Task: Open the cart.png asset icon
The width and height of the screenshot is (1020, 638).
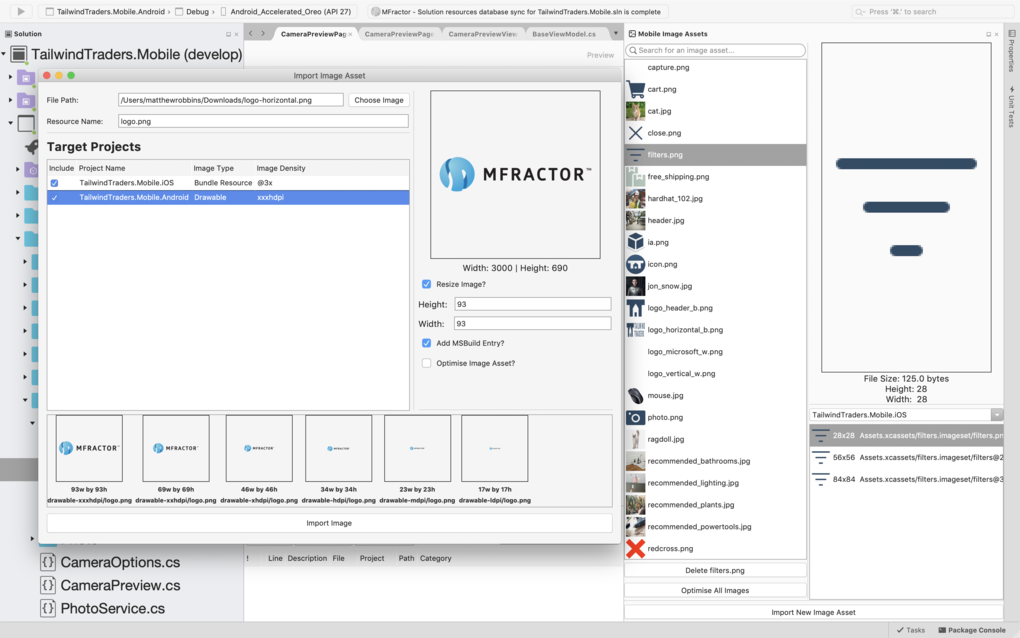Action: click(636, 89)
